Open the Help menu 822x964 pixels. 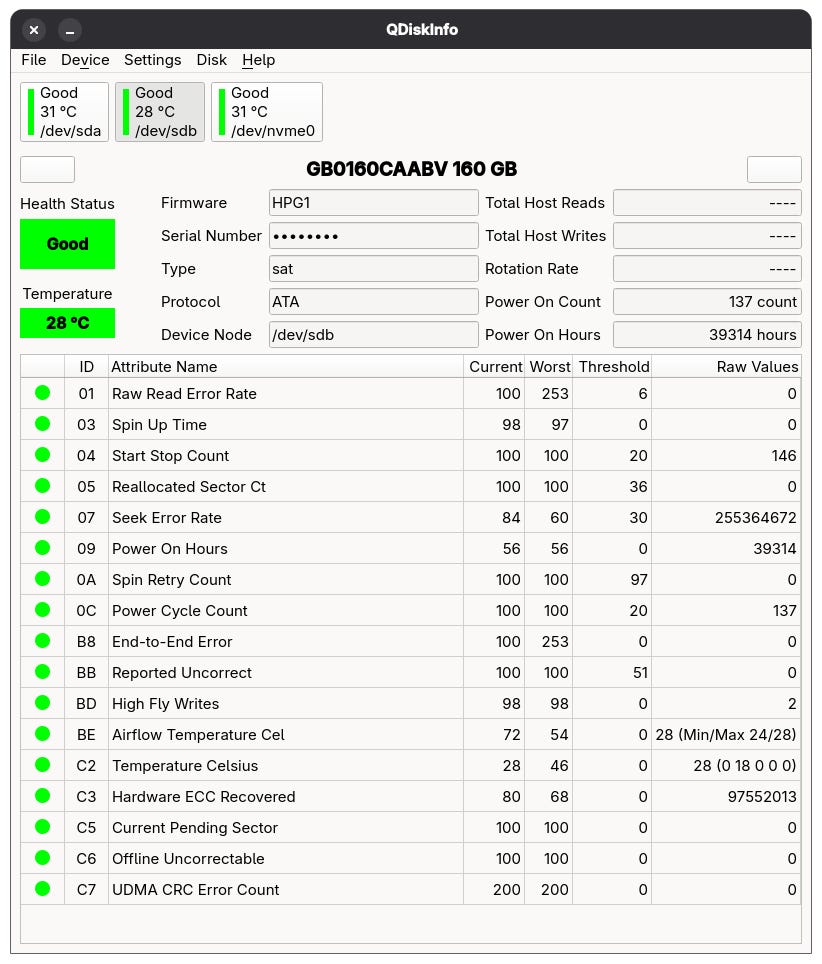[258, 60]
